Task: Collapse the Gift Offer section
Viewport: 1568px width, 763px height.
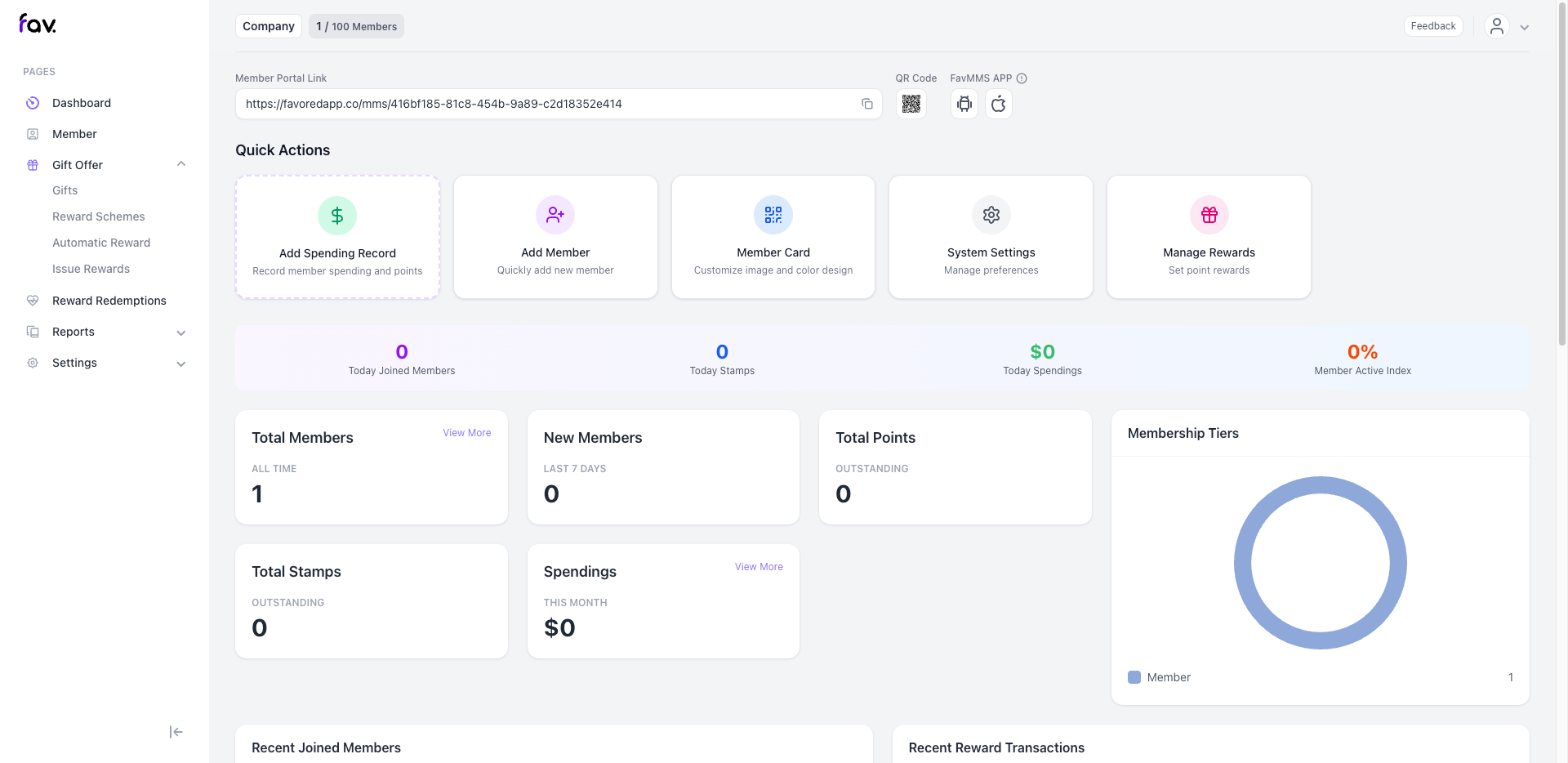Action: coord(181,164)
